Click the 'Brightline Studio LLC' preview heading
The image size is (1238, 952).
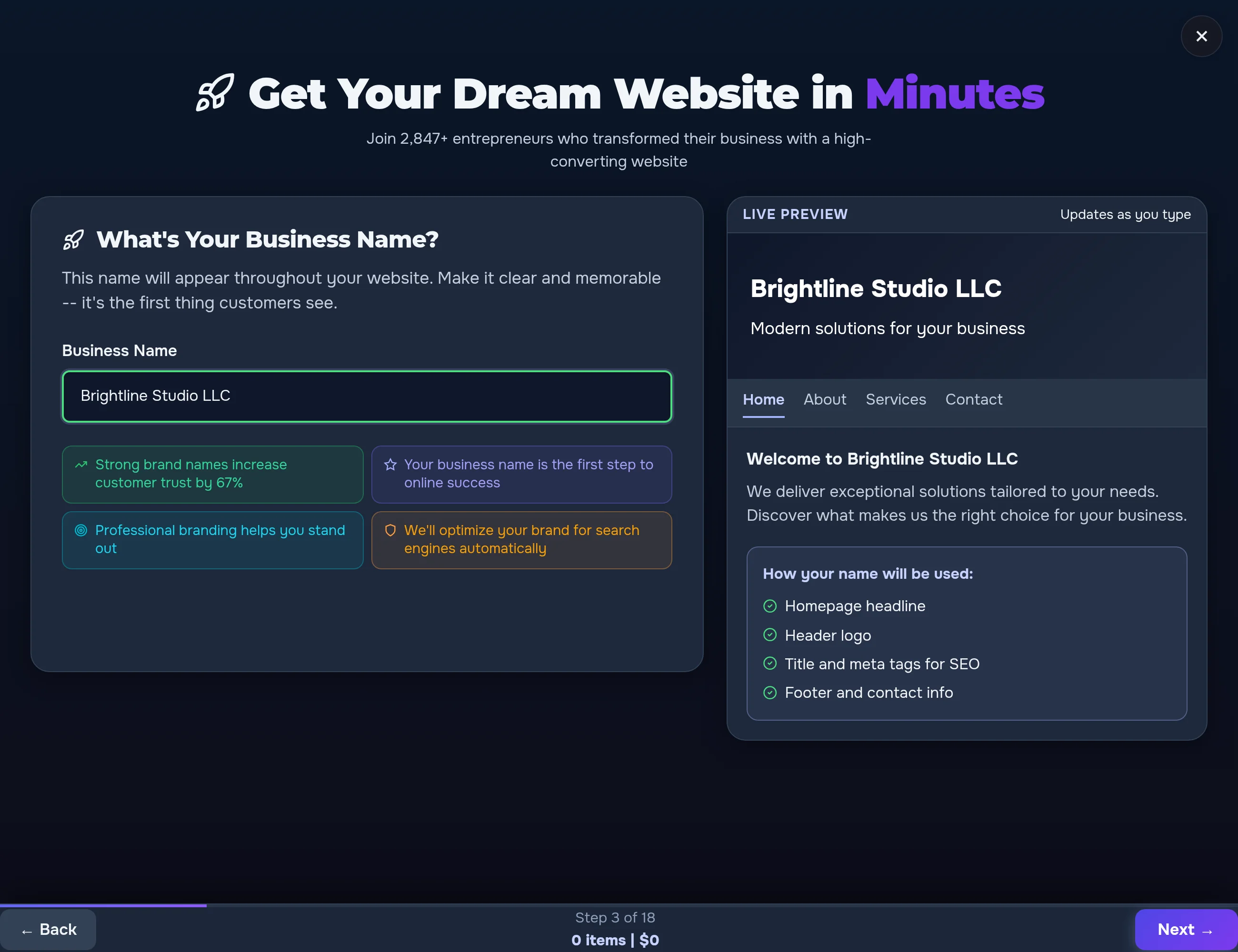pos(876,288)
